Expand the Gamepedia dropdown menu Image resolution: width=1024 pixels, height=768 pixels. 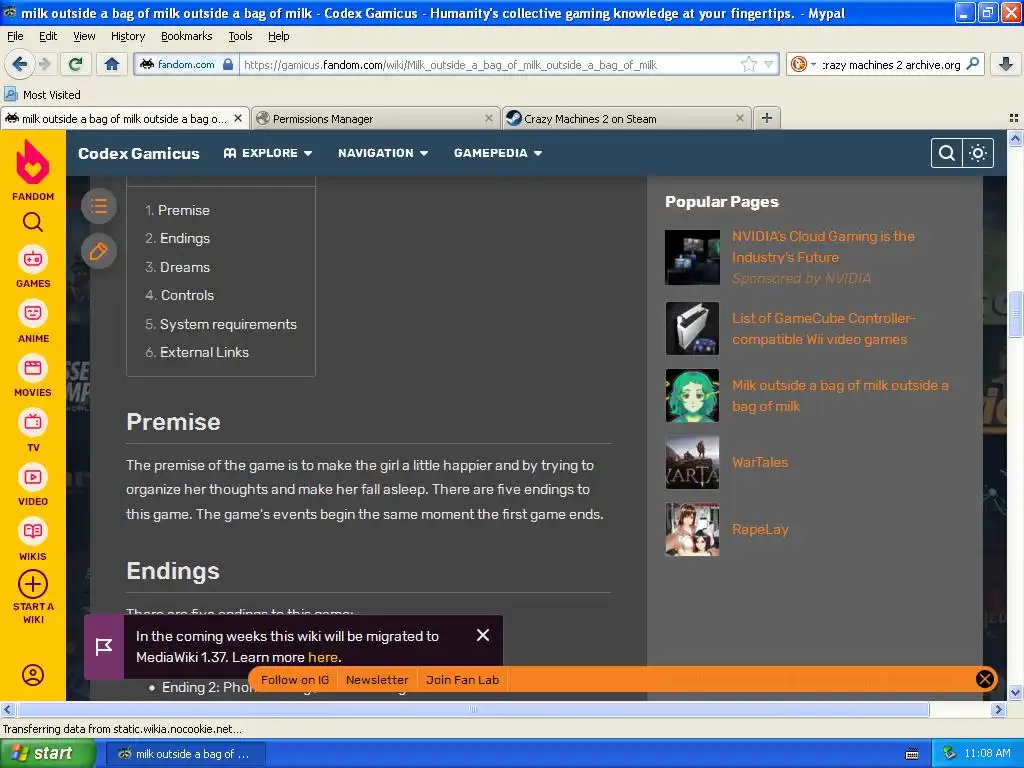(x=498, y=153)
